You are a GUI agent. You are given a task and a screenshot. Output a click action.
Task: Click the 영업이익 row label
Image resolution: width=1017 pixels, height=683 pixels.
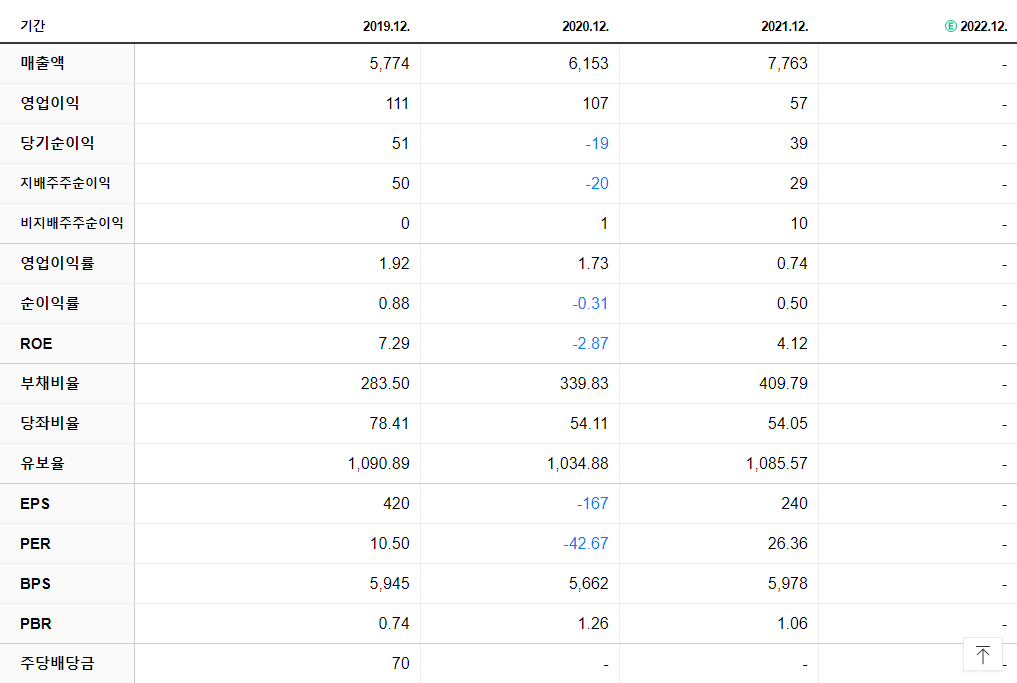[x=49, y=103]
